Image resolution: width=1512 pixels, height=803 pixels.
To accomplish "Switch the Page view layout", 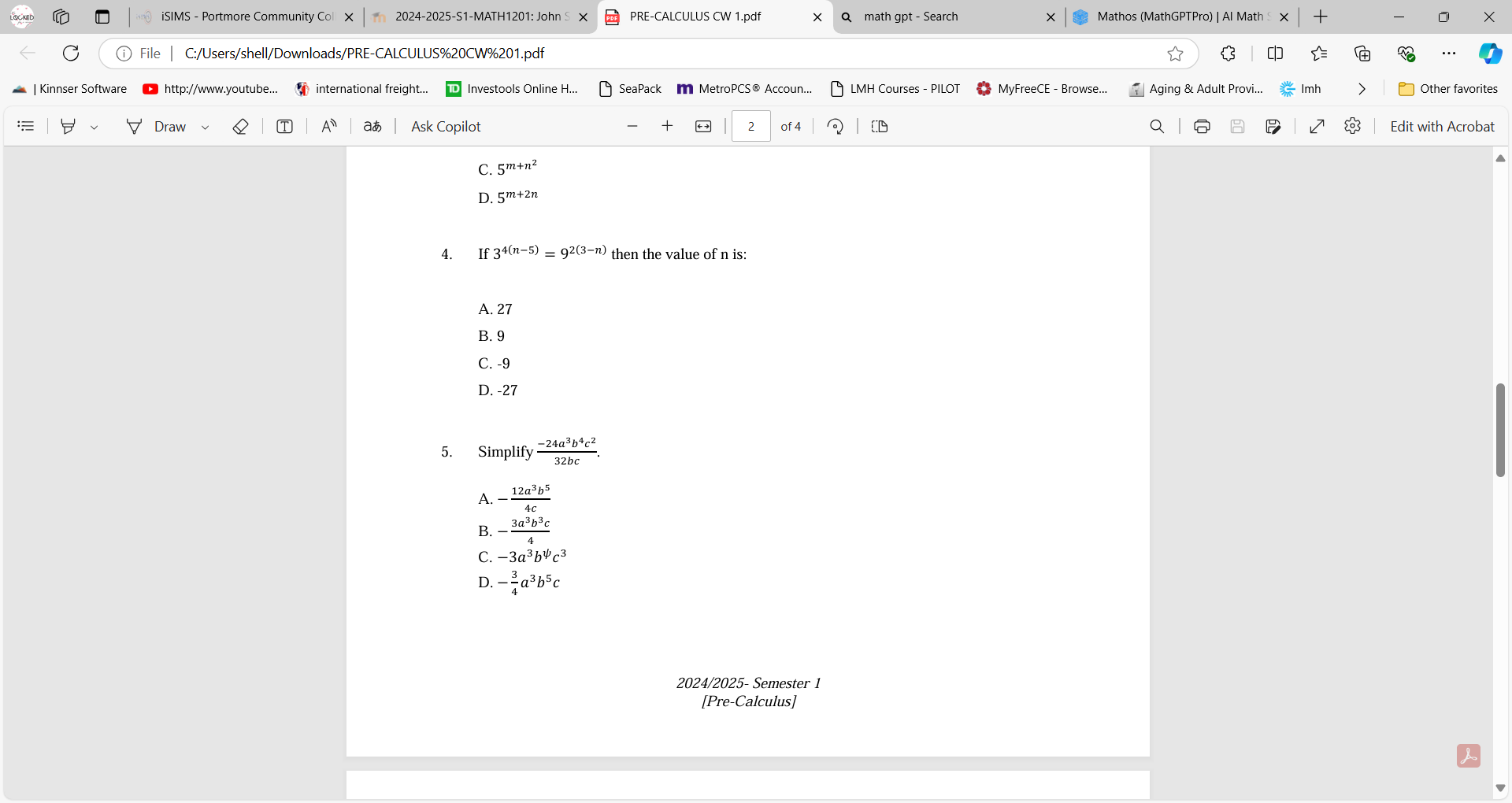I will (880, 126).
